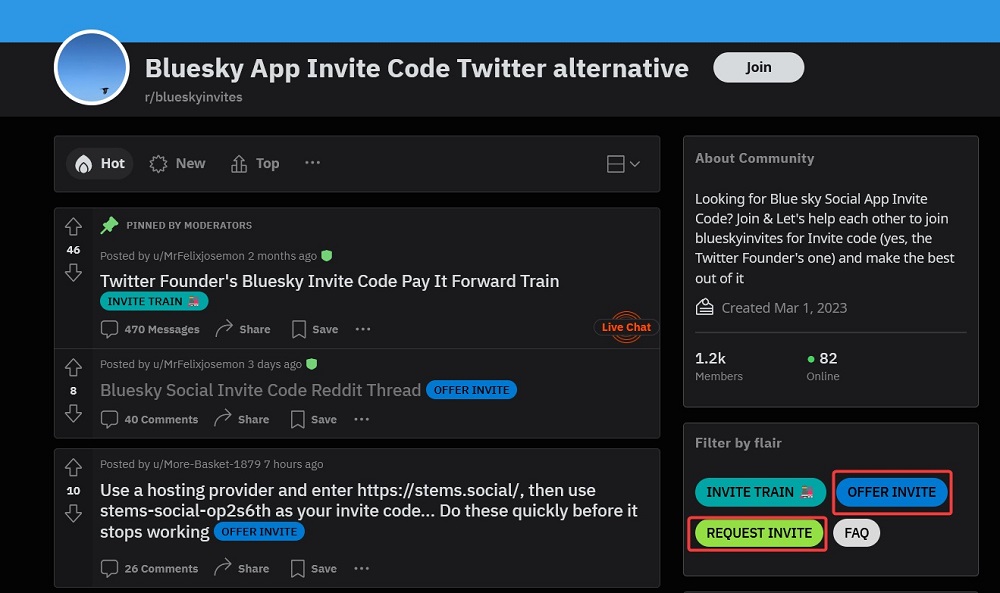Open u/MrFelixjosemon profile on pinned post
The height and width of the screenshot is (593, 1000).
(x=199, y=256)
